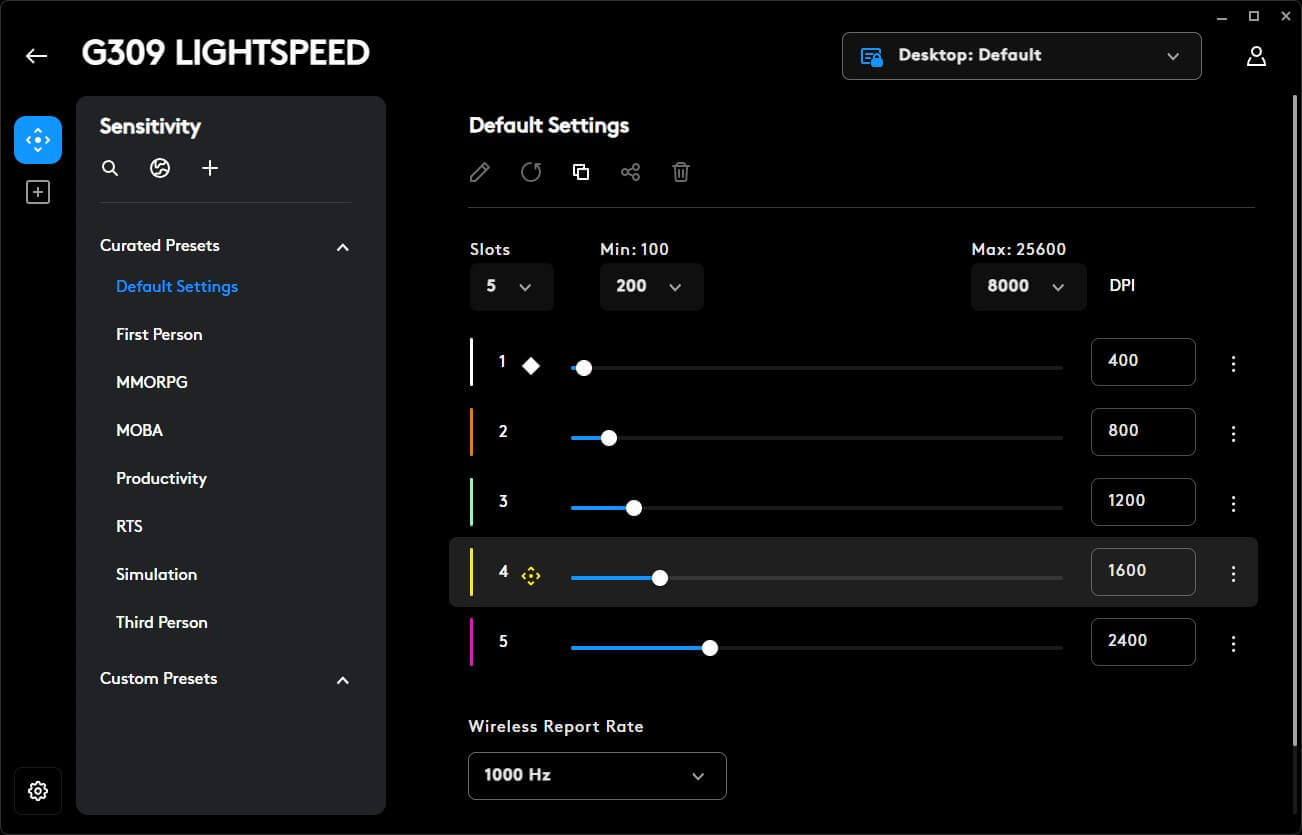Select the Default Settings preset
Screen dimensions: 1302x835
click(177, 286)
